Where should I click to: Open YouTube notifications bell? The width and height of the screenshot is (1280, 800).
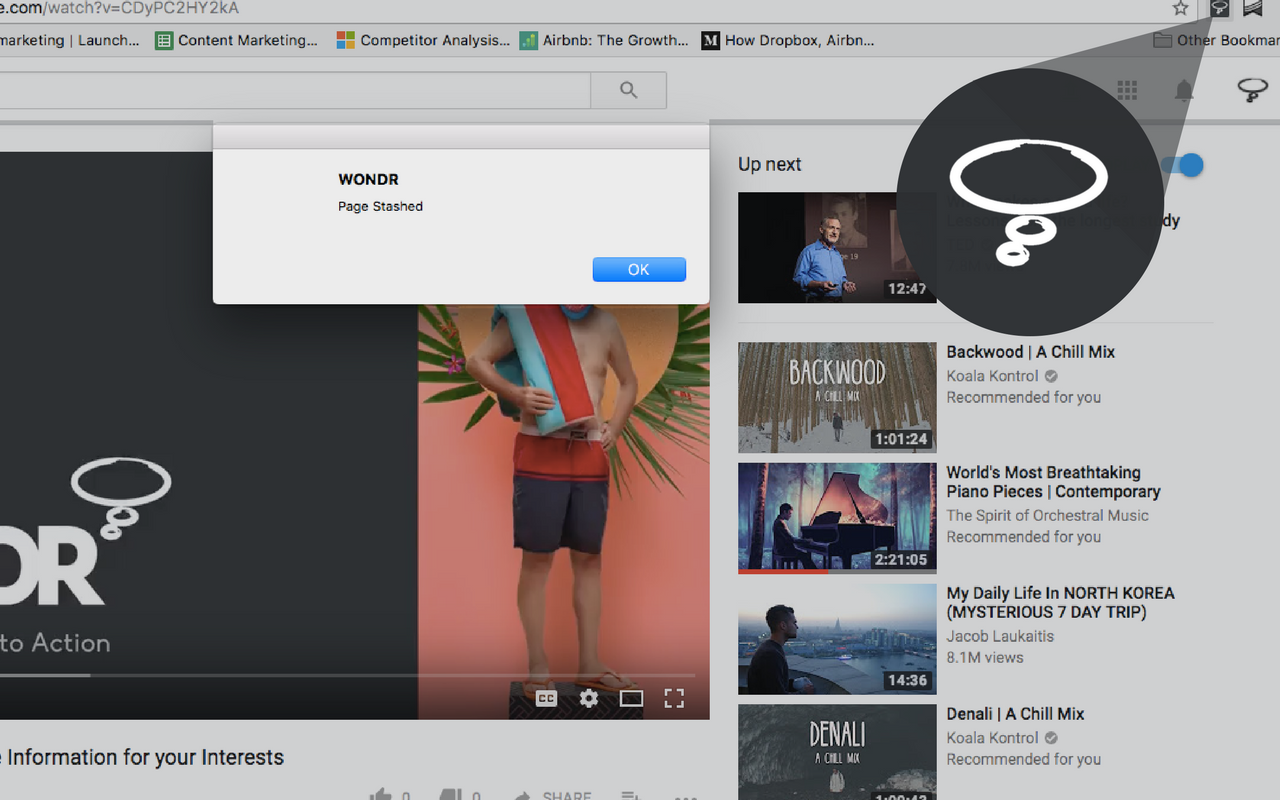[x=1184, y=91]
